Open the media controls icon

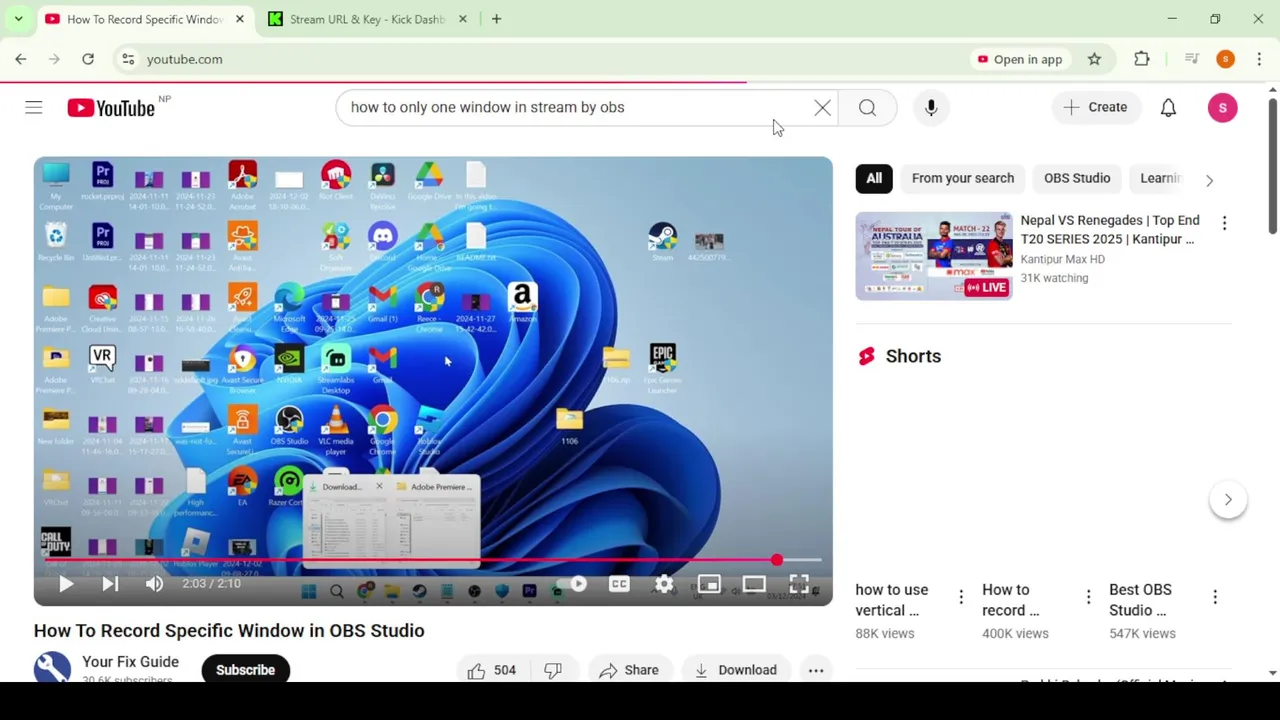[x=1191, y=59]
